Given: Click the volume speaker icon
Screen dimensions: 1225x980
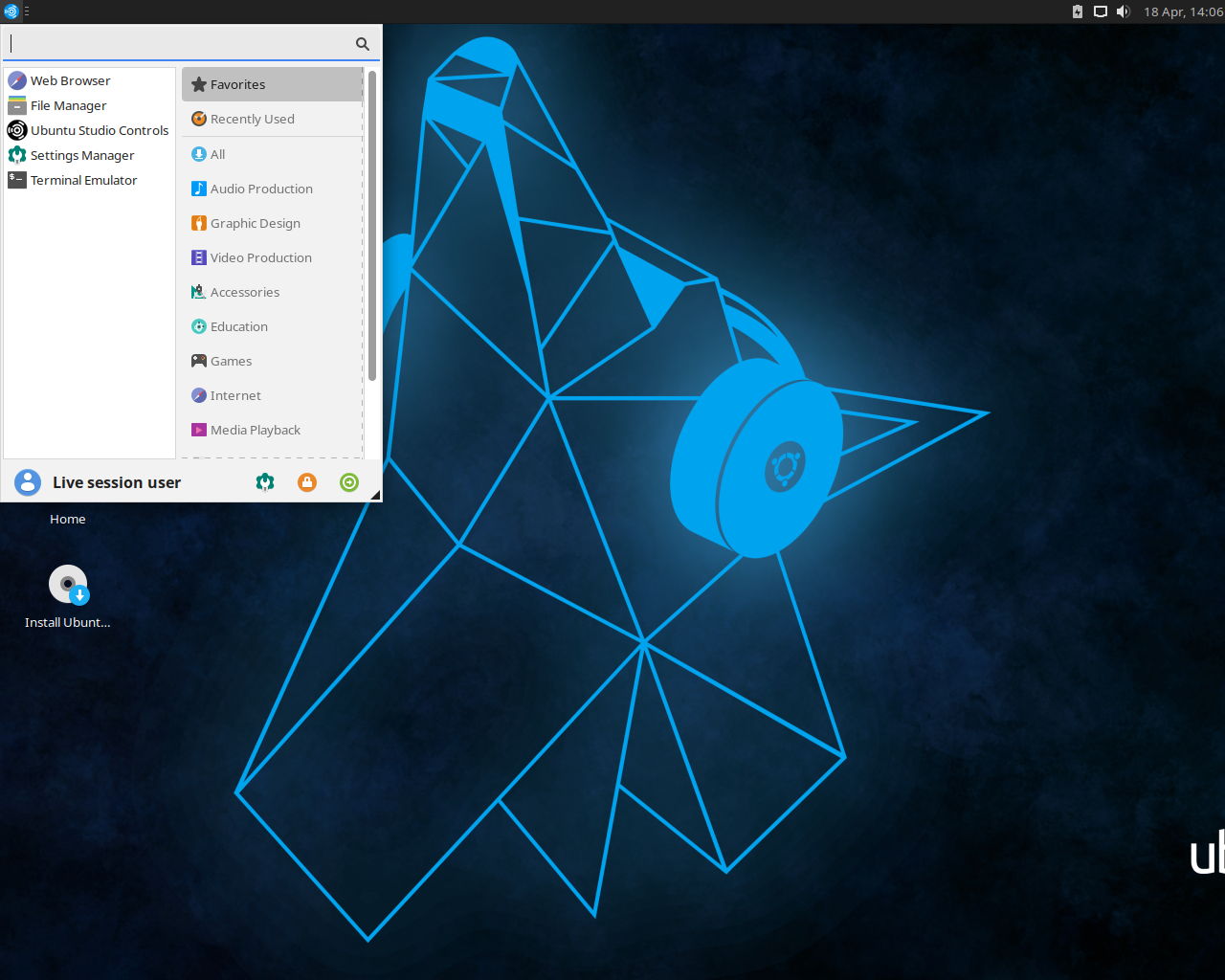Looking at the screenshot, I should pos(1124,11).
